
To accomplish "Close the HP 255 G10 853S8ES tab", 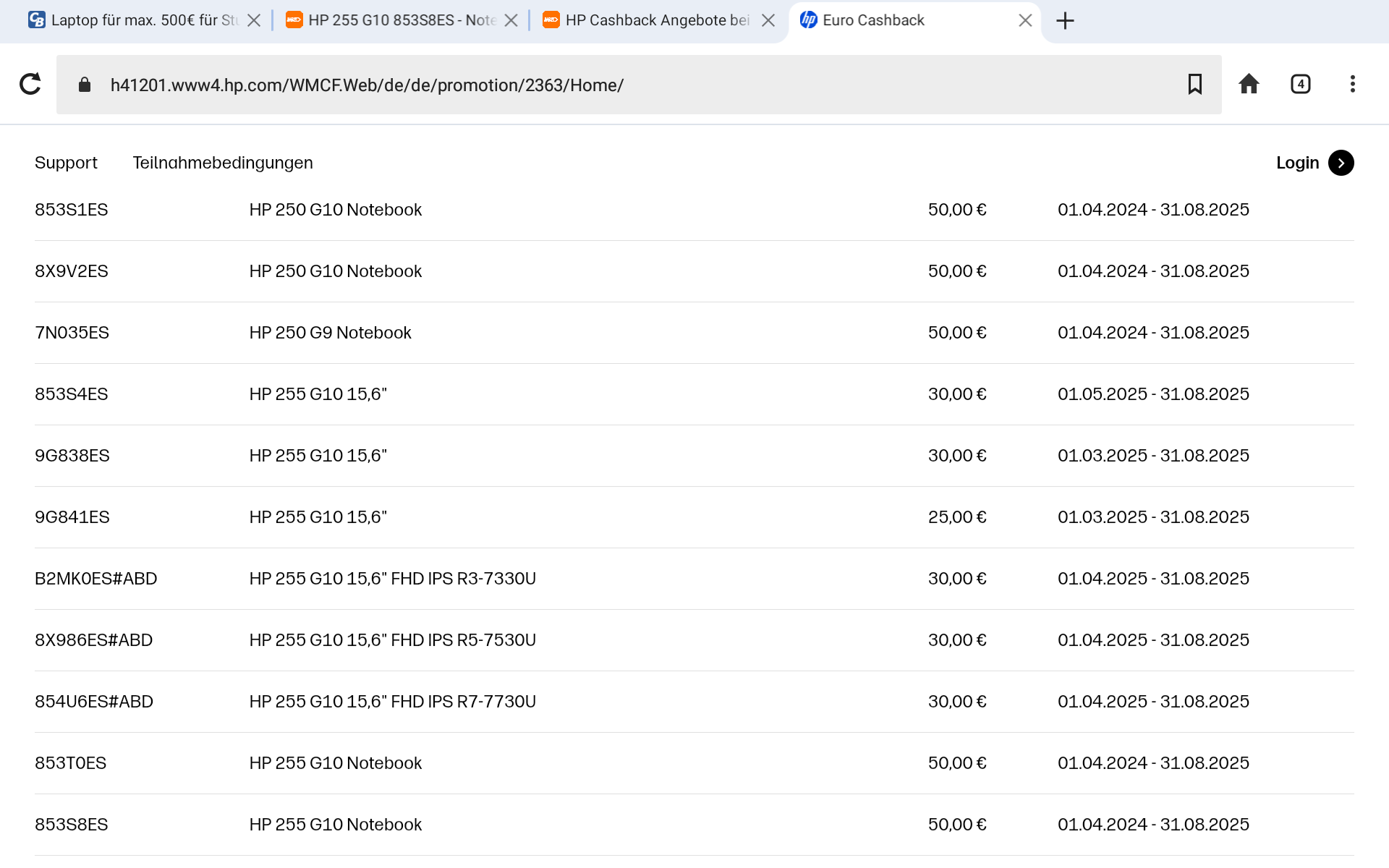I will [x=511, y=20].
